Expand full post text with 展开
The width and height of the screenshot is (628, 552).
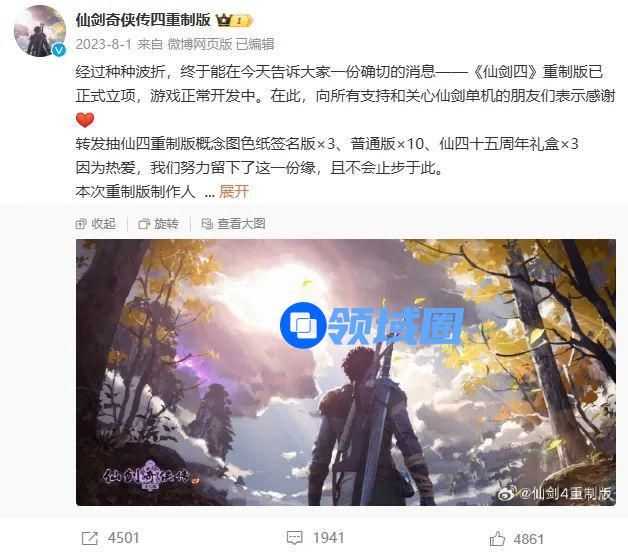pos(234,191)
